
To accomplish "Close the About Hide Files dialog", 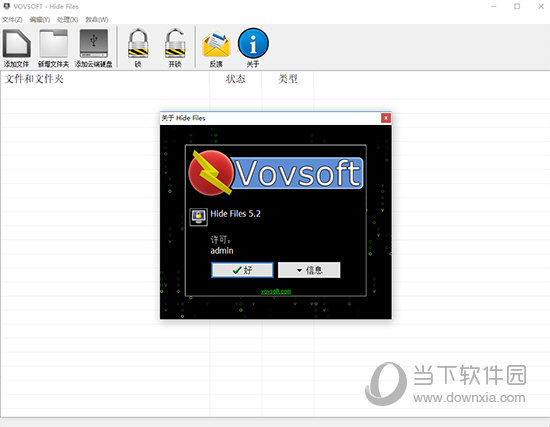I will pos(386,118).
